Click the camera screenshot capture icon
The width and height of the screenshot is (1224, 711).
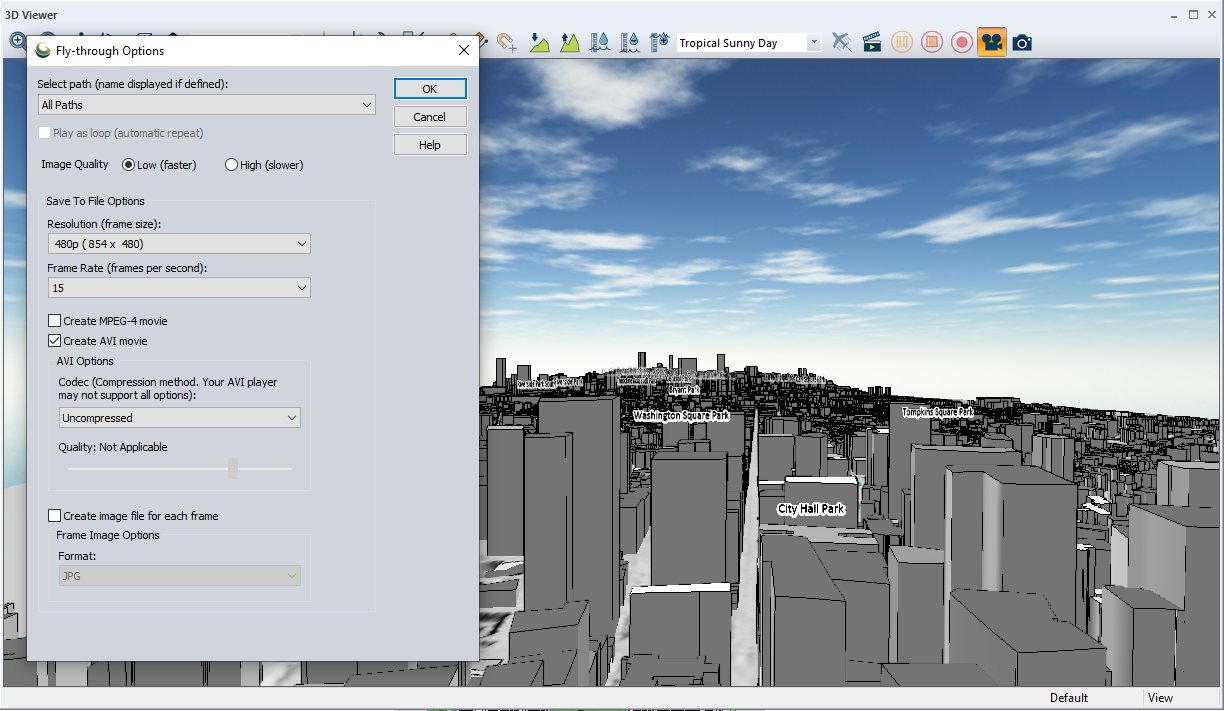coord(1022,42)
